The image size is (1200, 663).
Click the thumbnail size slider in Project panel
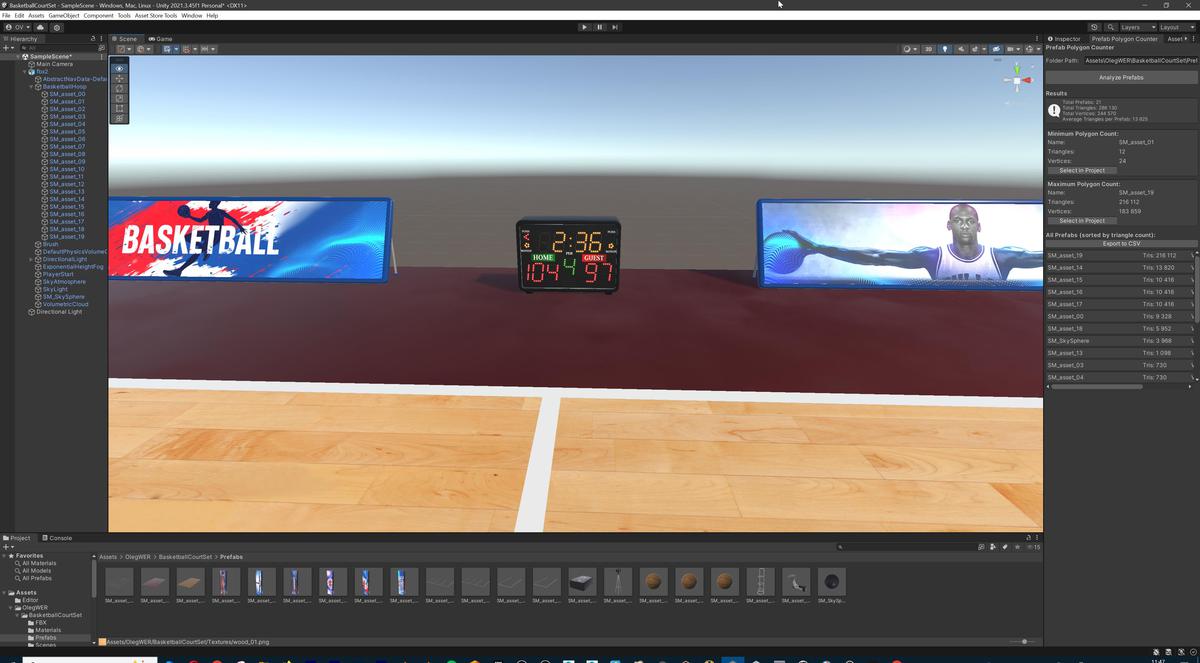coord(1026,641)
